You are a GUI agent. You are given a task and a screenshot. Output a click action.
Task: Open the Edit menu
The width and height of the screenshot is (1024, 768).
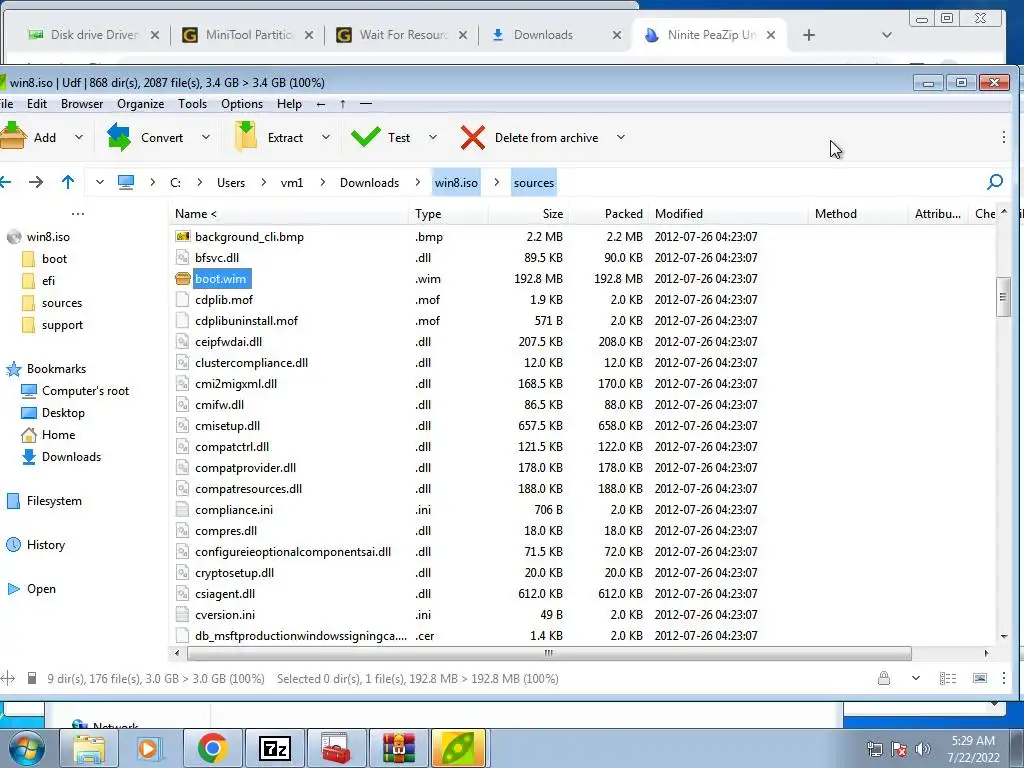click(x=37, y=104)
